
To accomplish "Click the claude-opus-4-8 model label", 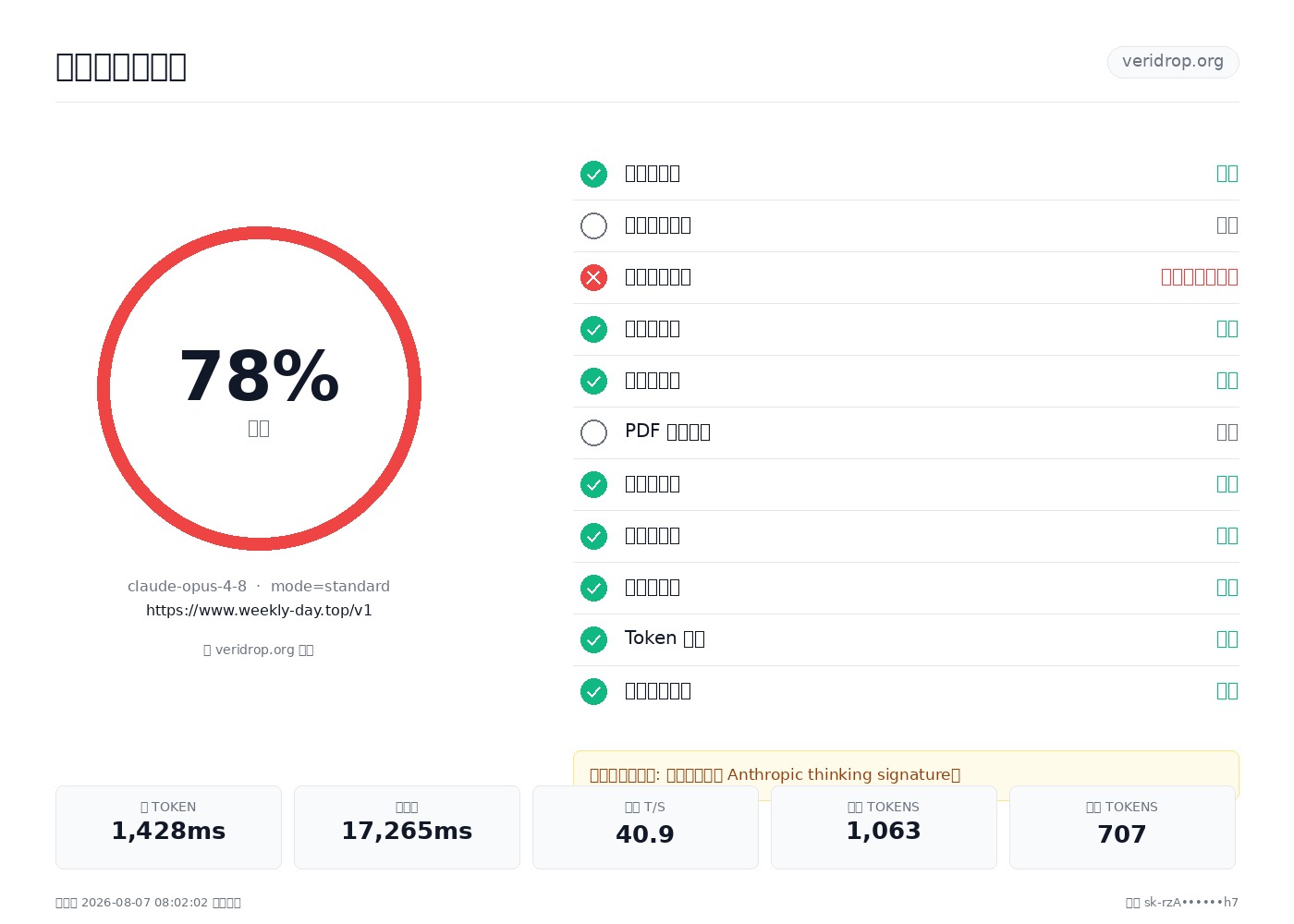I will click(x=187, y=586).
